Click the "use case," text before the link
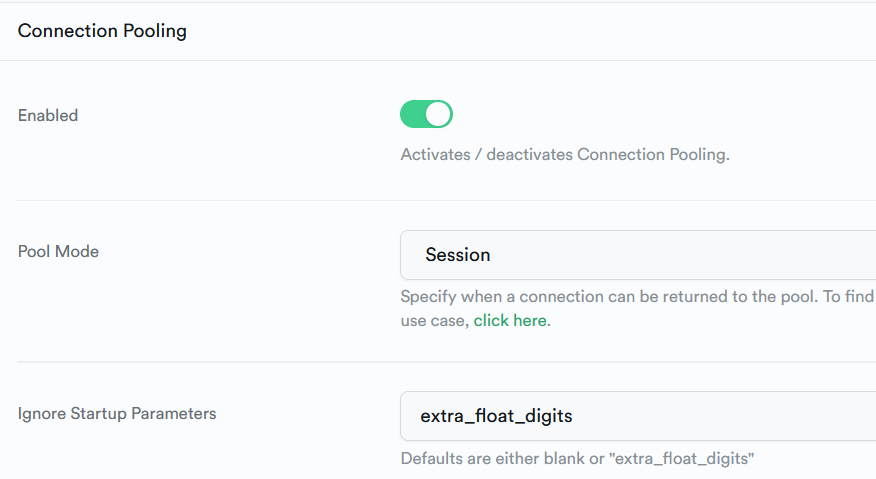The height and width of the screenshot is (479, 876). click(x=434, y=321)
